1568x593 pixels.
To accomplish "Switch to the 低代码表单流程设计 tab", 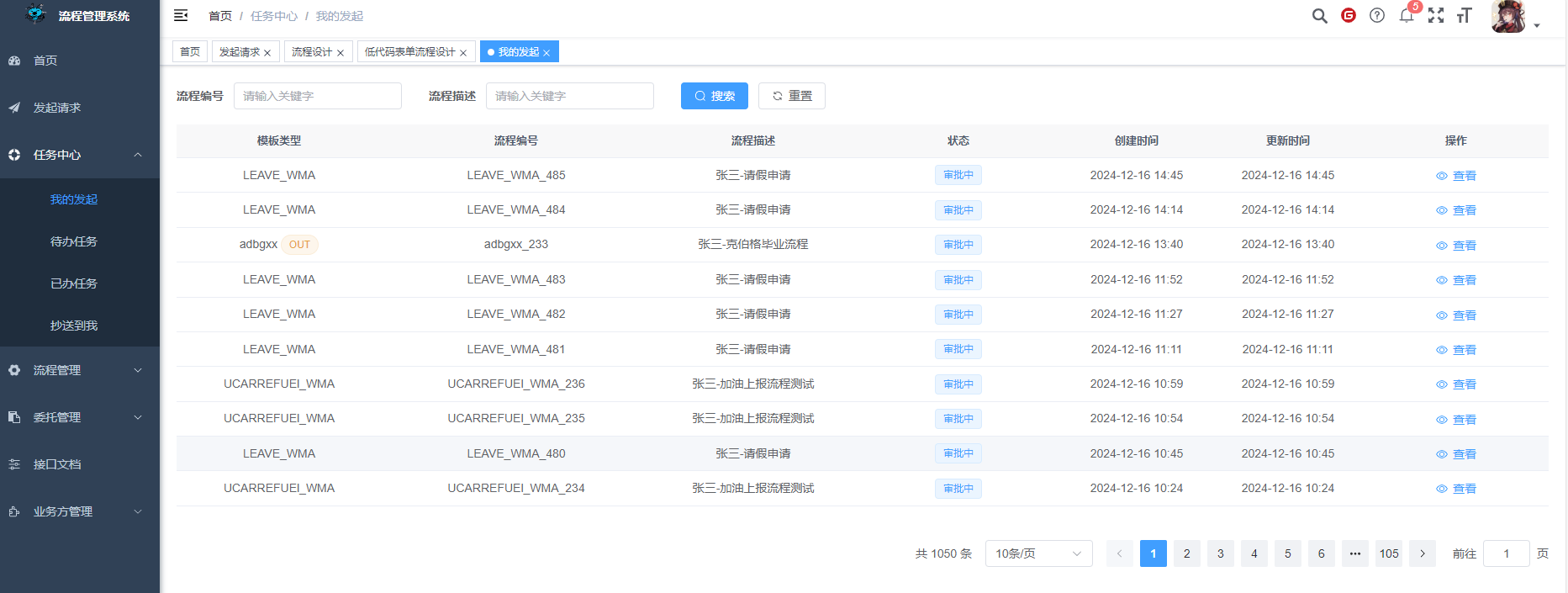I will click(409, 52).
